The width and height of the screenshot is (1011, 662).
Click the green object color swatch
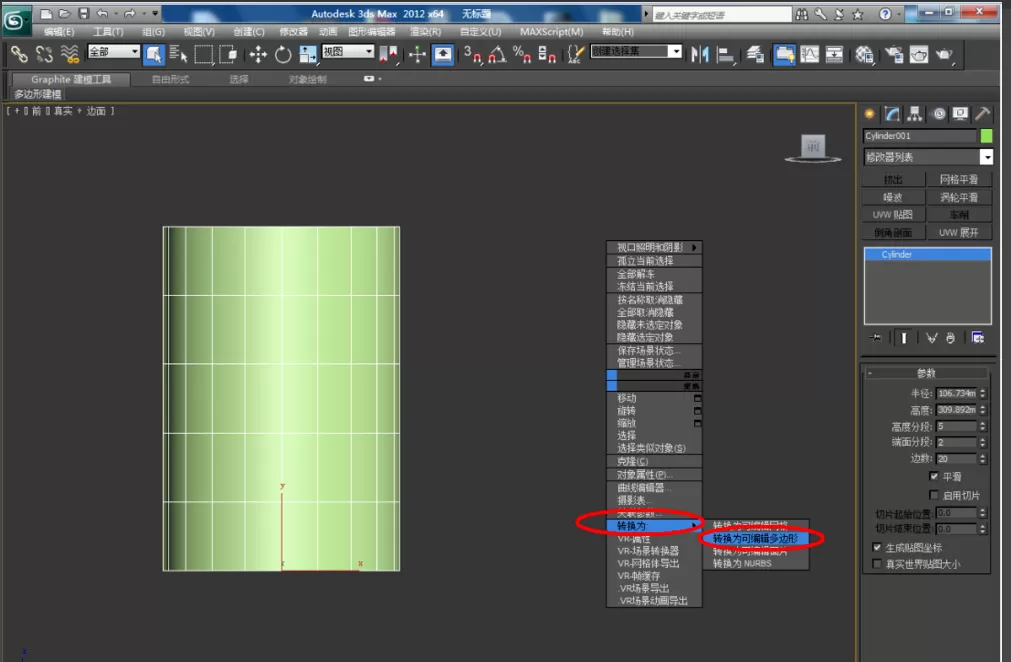click(986, 135)
